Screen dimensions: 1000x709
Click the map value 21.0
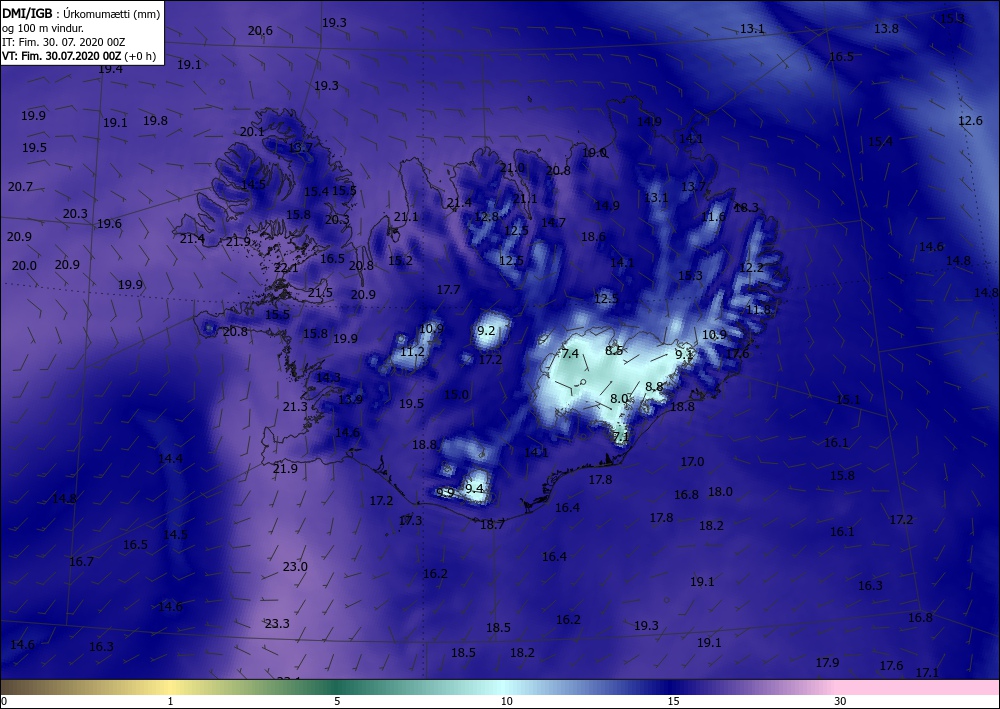point(512,168)
